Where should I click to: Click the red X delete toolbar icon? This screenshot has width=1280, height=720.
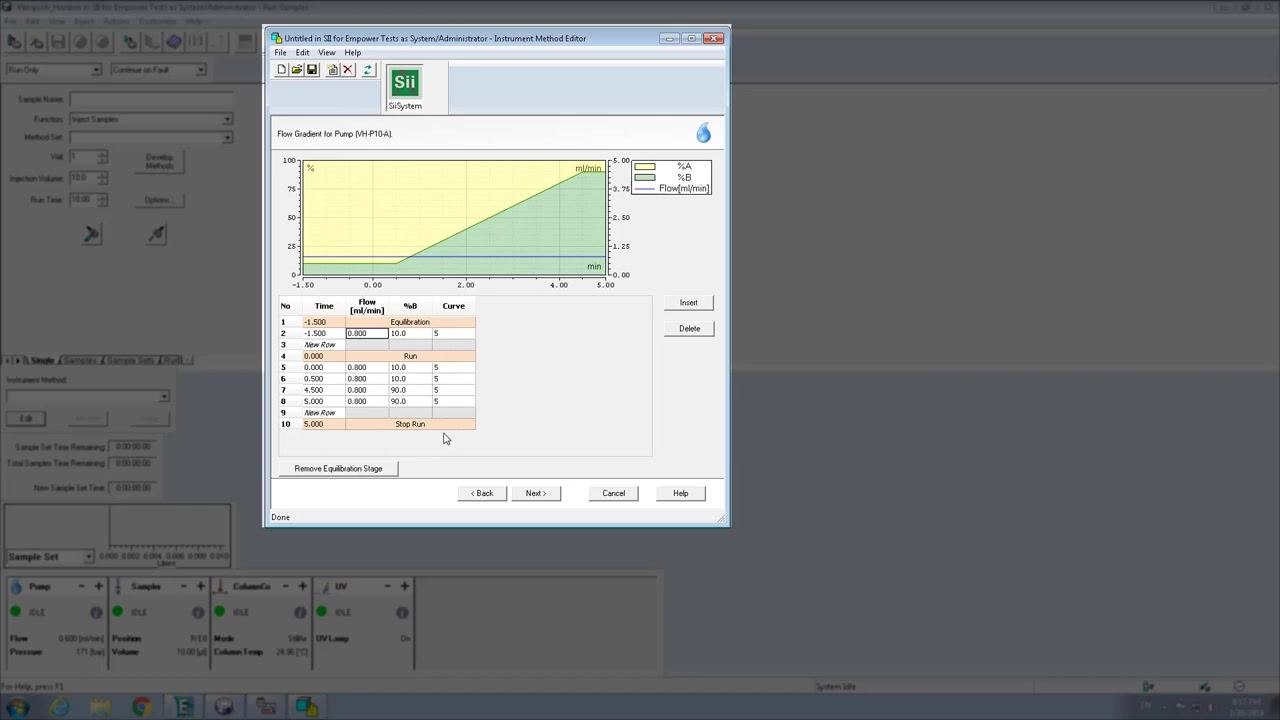348,70
